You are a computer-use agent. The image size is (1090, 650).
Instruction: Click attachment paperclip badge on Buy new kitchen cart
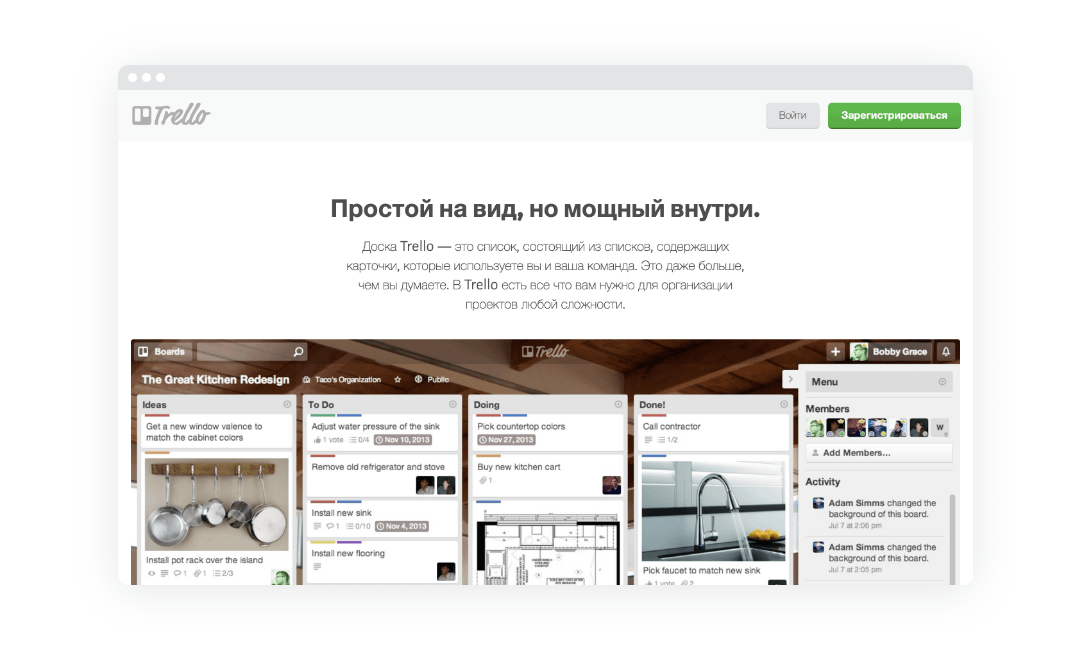point(485,480)
